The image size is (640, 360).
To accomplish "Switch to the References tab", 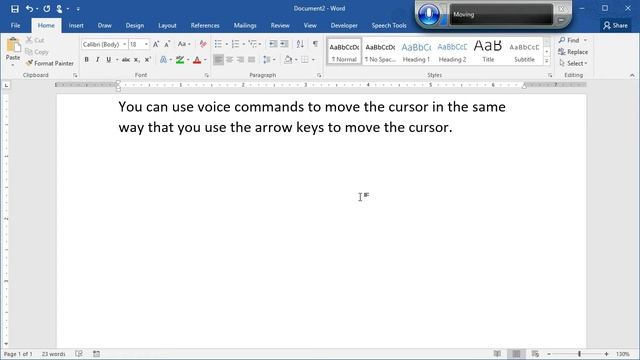I will point(205,25).
